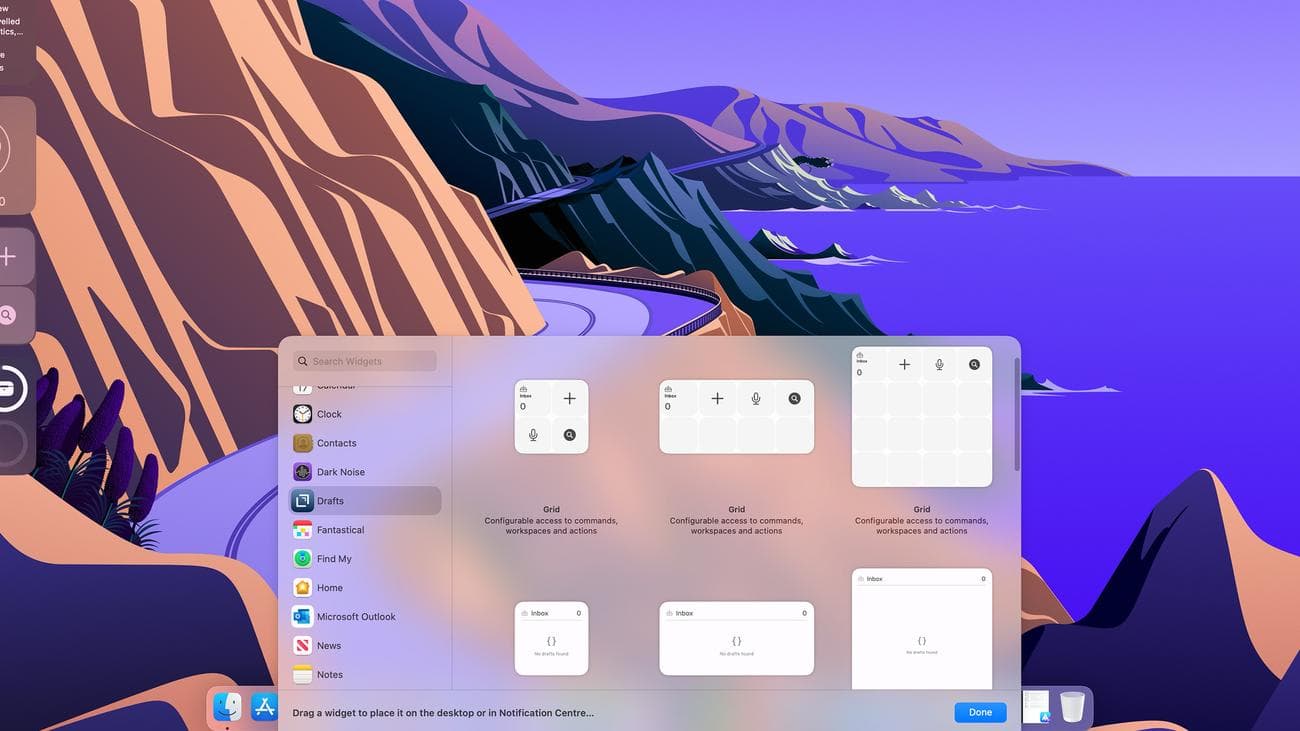
Task: Open the Trash in the Dock
Action: (x=1070, y=707)
